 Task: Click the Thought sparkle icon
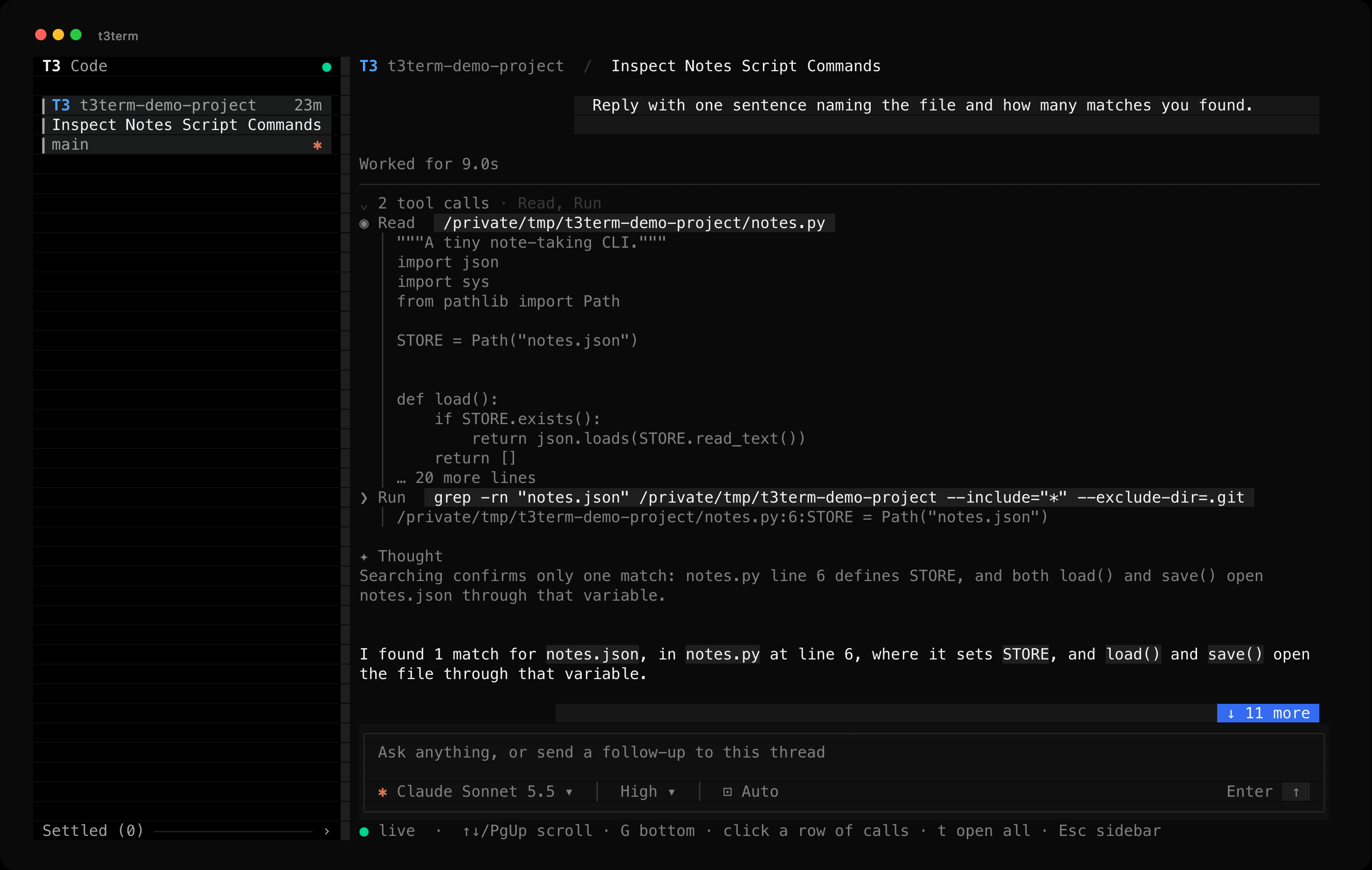[364, 557]
